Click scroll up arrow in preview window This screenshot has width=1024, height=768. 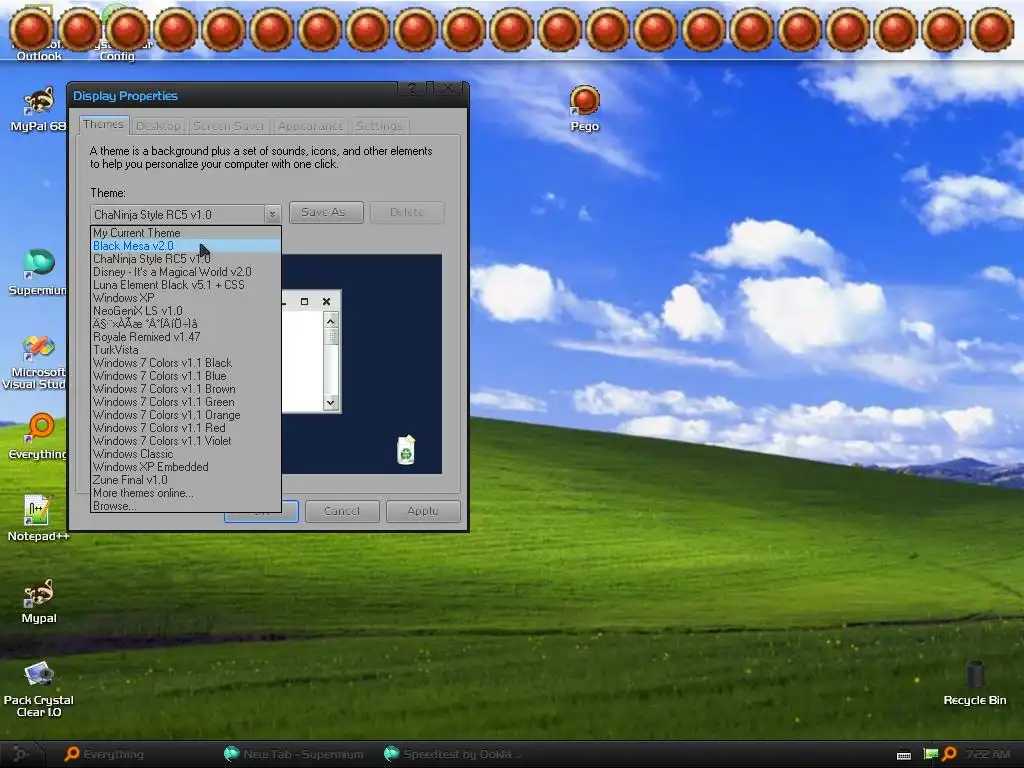[x=330, y=321]
